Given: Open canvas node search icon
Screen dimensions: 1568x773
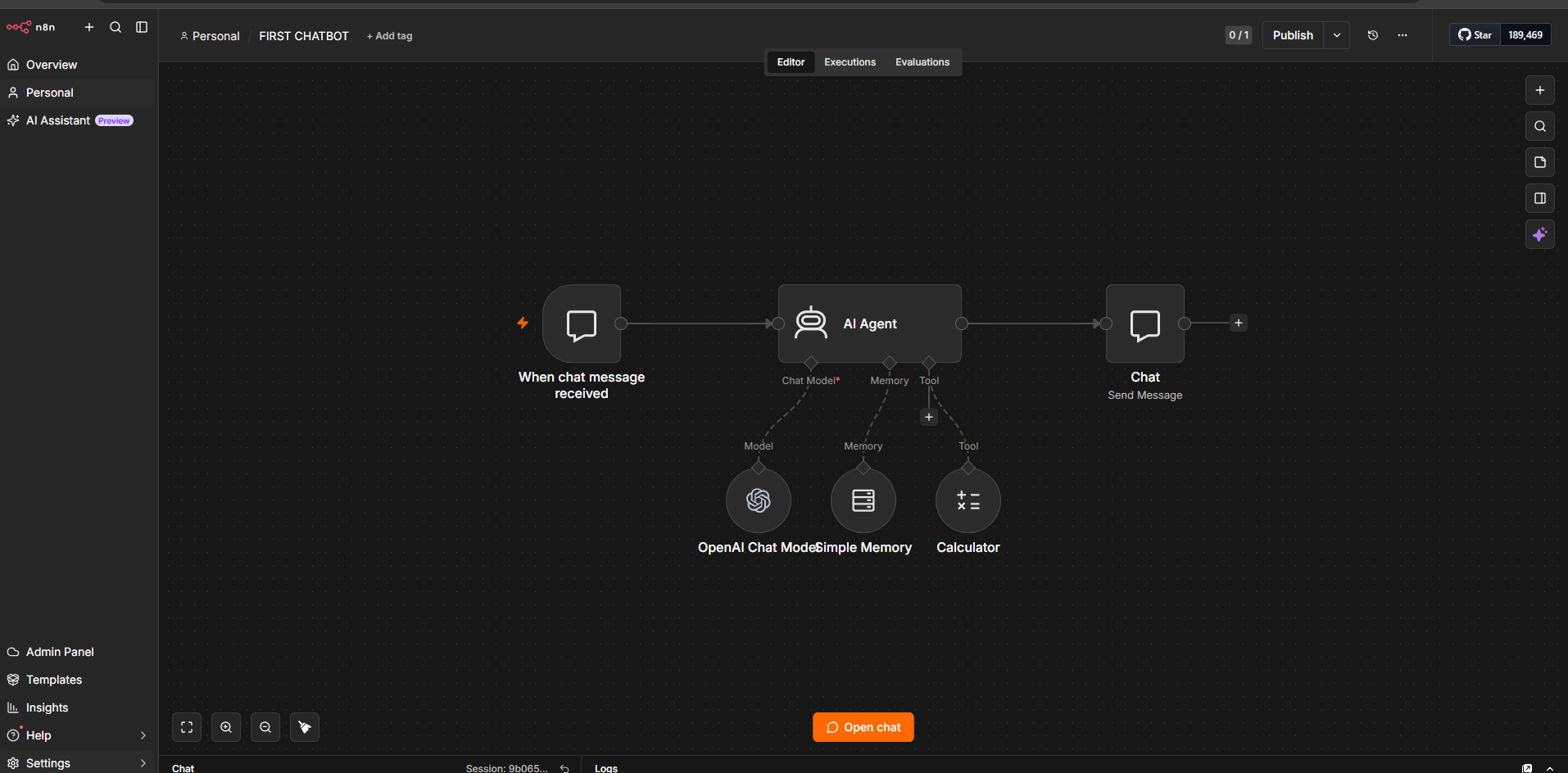Looking at the screenshot, I should point(1540,126).
